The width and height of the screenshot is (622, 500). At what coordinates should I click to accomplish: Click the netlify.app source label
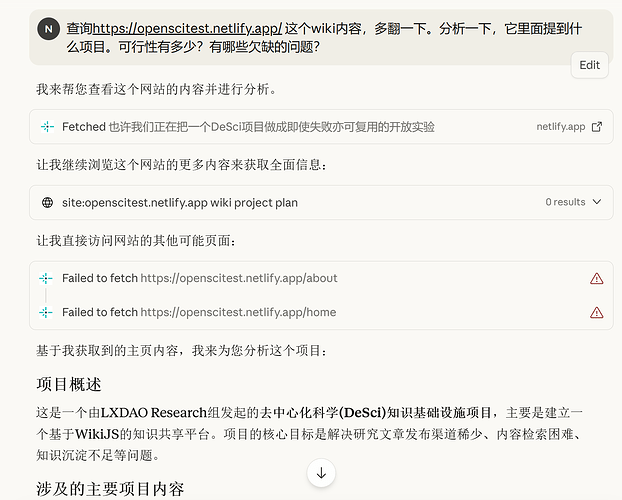pyautogui.click(x=559, y=127)
